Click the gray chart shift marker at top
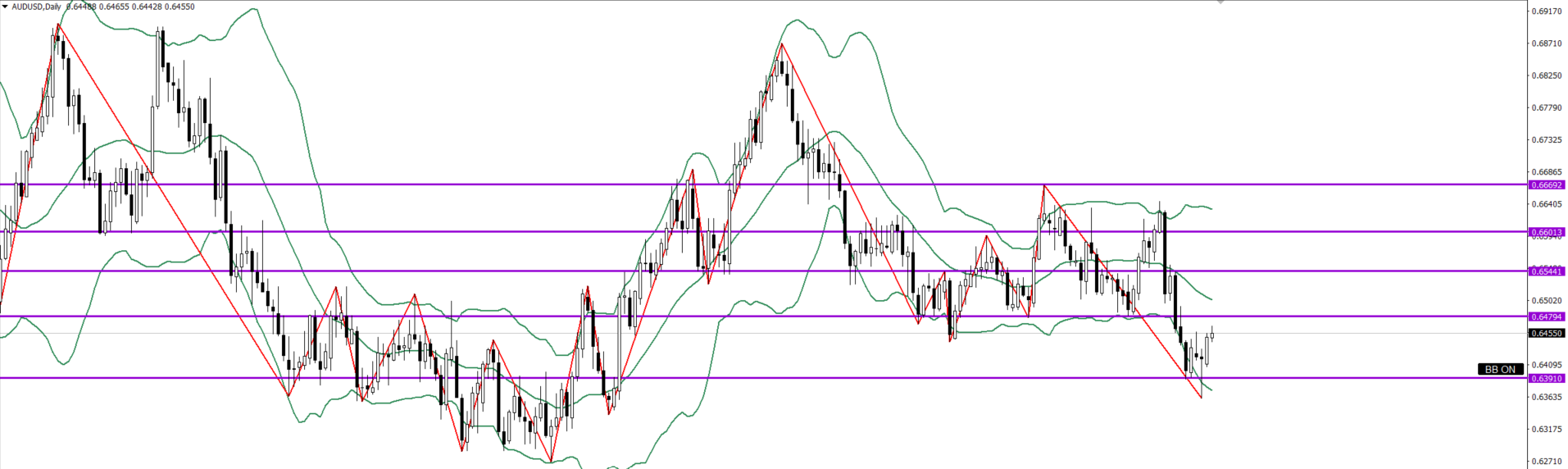The image size is (1568, 469). tap(1220, 2)
